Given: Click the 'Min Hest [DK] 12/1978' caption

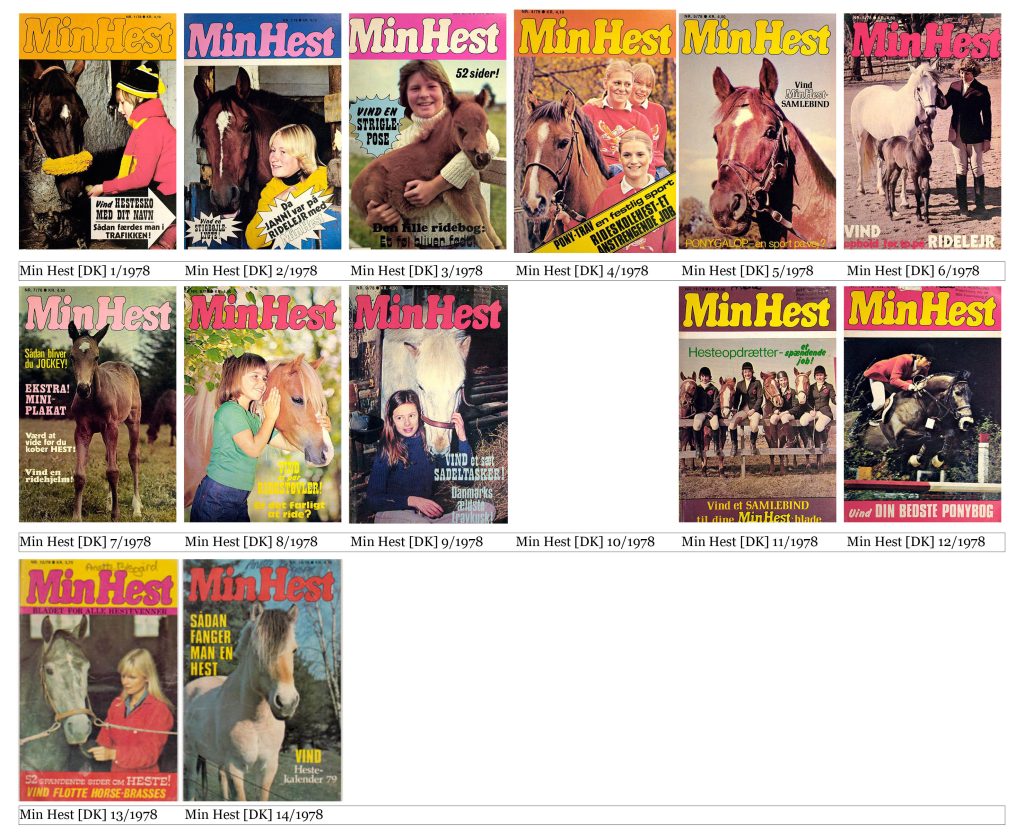Looking at the screenshot, I should (x=916, y=541).
